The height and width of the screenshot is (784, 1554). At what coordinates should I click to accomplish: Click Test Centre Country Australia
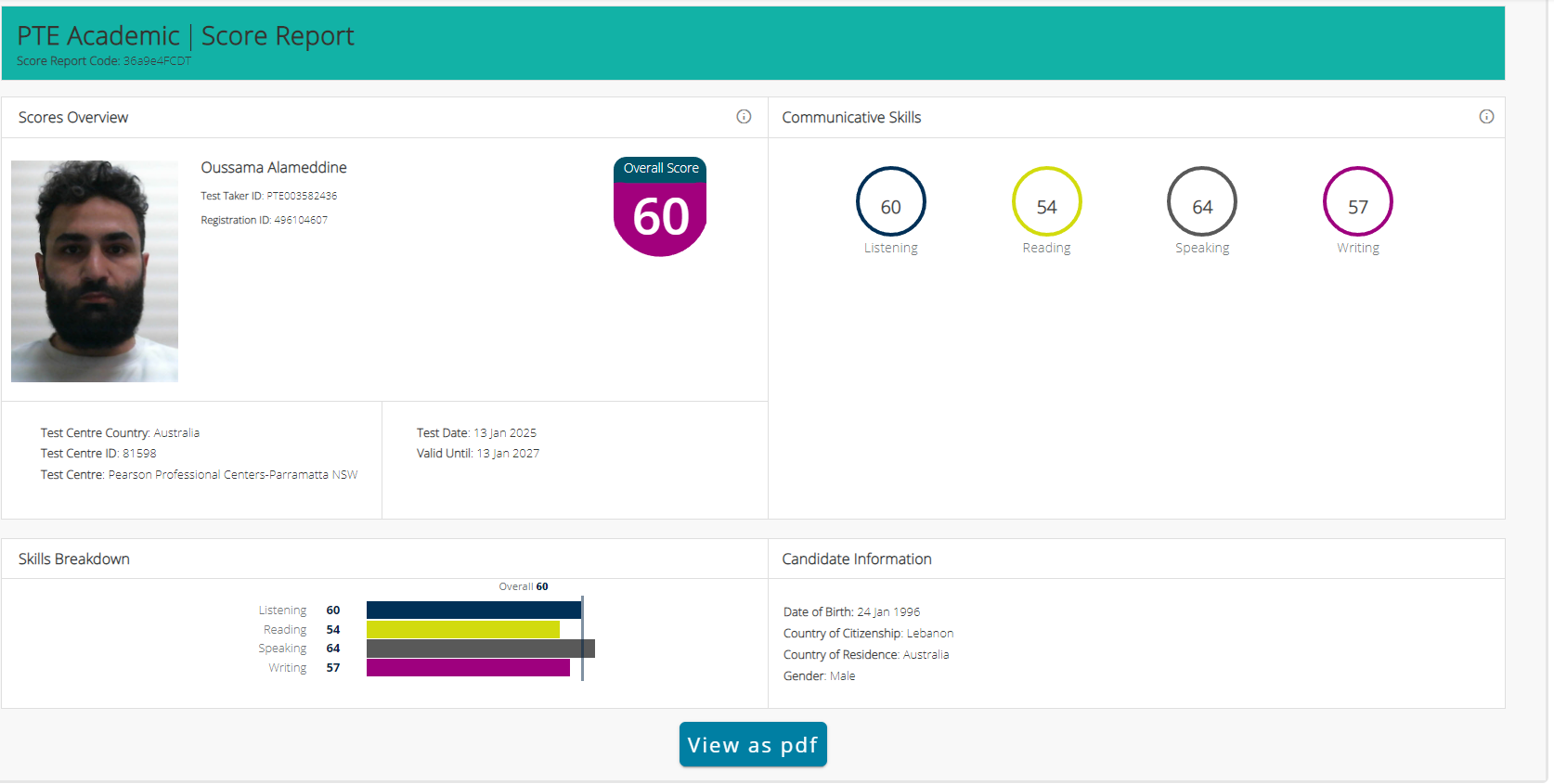tap(120, 433)
